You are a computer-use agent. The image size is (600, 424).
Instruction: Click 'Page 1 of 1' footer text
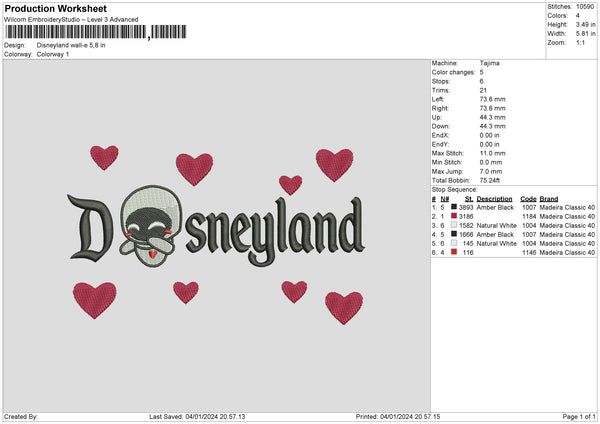pyautogui.click(x=579, y=416)
